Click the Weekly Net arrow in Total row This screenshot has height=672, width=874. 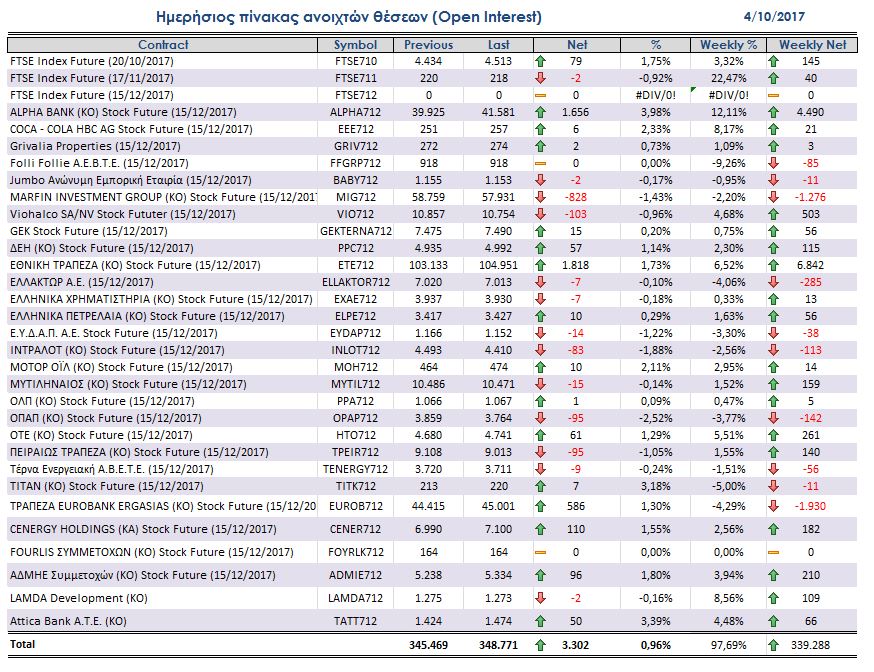point(773,645)
